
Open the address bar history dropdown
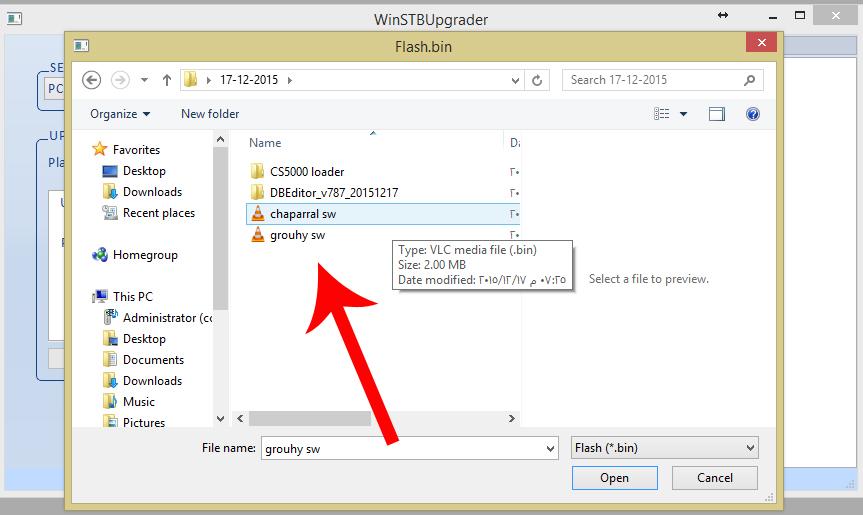[515, 81]
